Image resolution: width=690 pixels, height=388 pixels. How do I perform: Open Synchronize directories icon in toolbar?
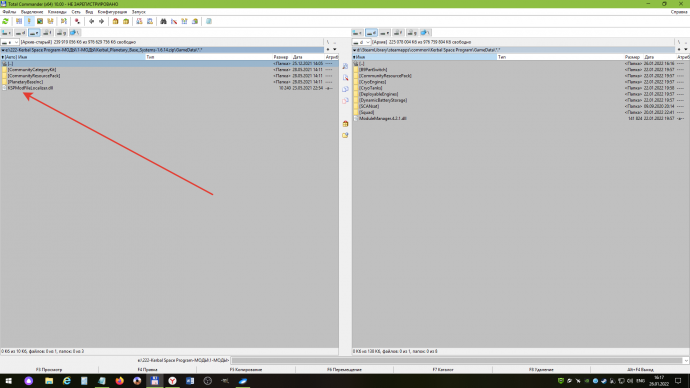[184, 21]
